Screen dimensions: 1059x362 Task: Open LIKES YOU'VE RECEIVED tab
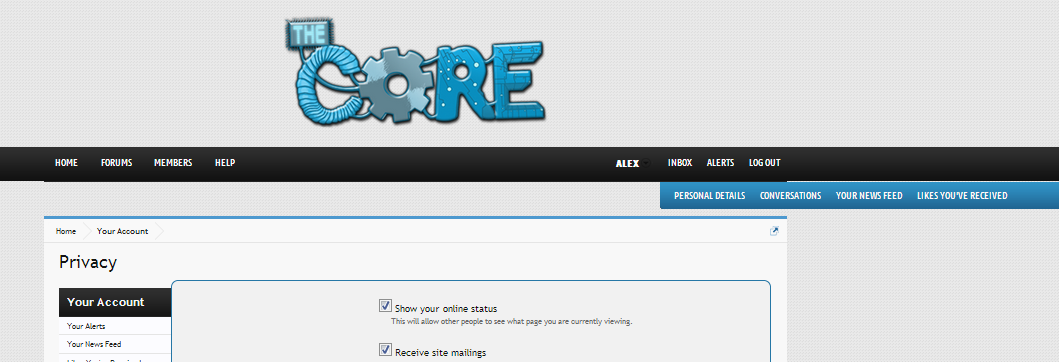pos(962,196)
